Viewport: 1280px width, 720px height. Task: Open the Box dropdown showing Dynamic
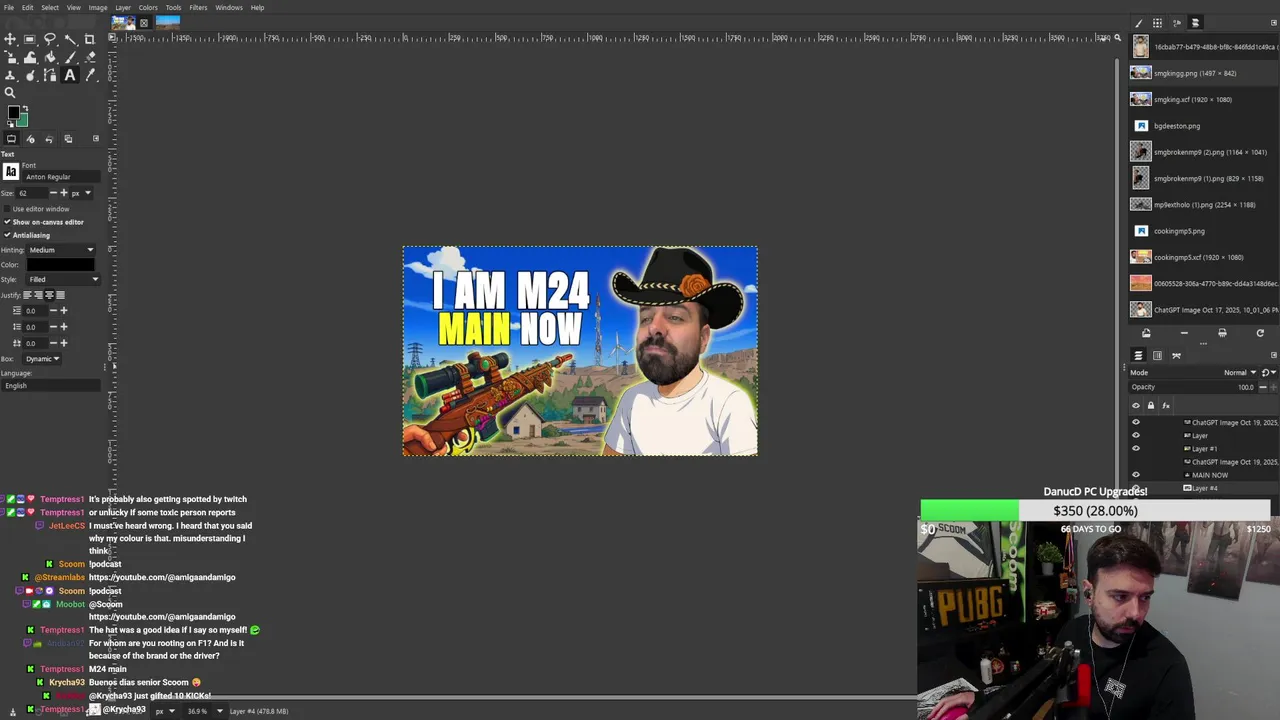[x=43, y=359]
